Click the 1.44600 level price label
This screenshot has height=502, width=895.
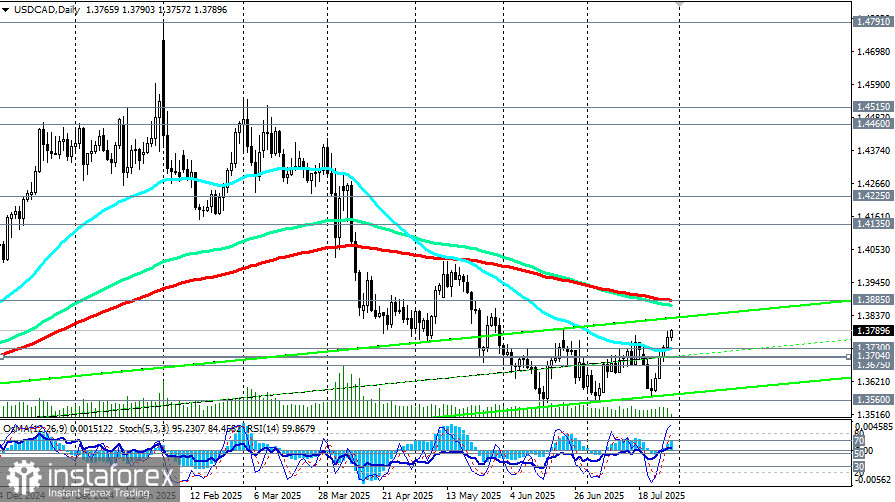click(x=873, y=123)
